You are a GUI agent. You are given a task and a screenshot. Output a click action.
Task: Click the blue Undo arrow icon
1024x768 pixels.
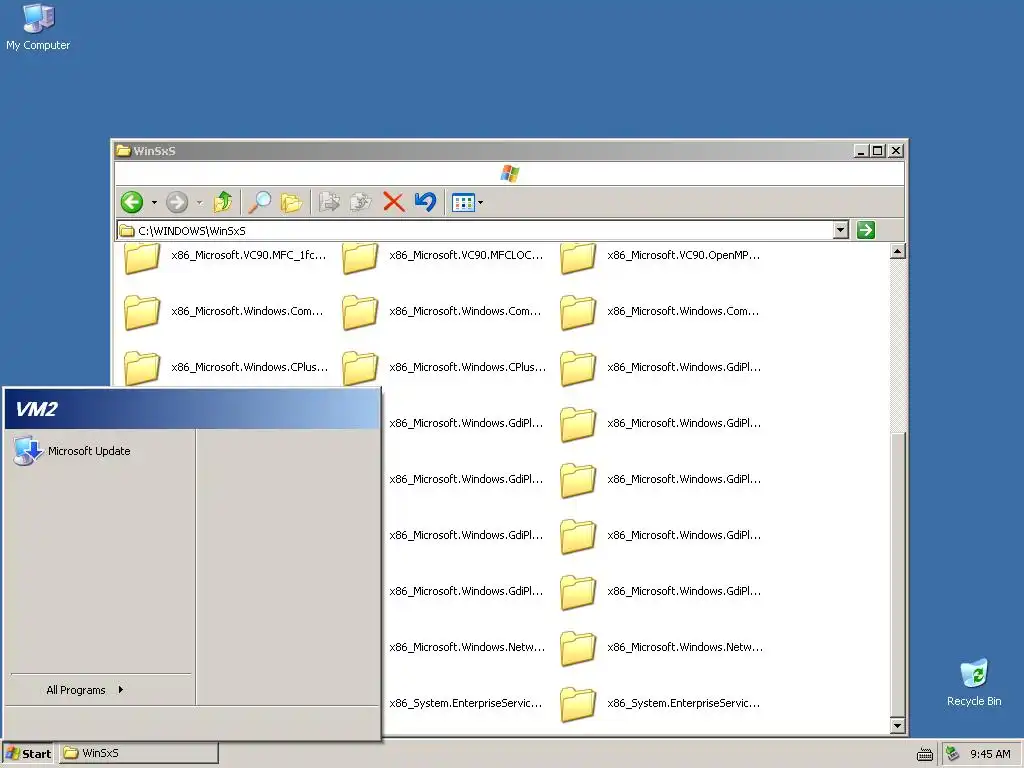click(x=425, y=202)
